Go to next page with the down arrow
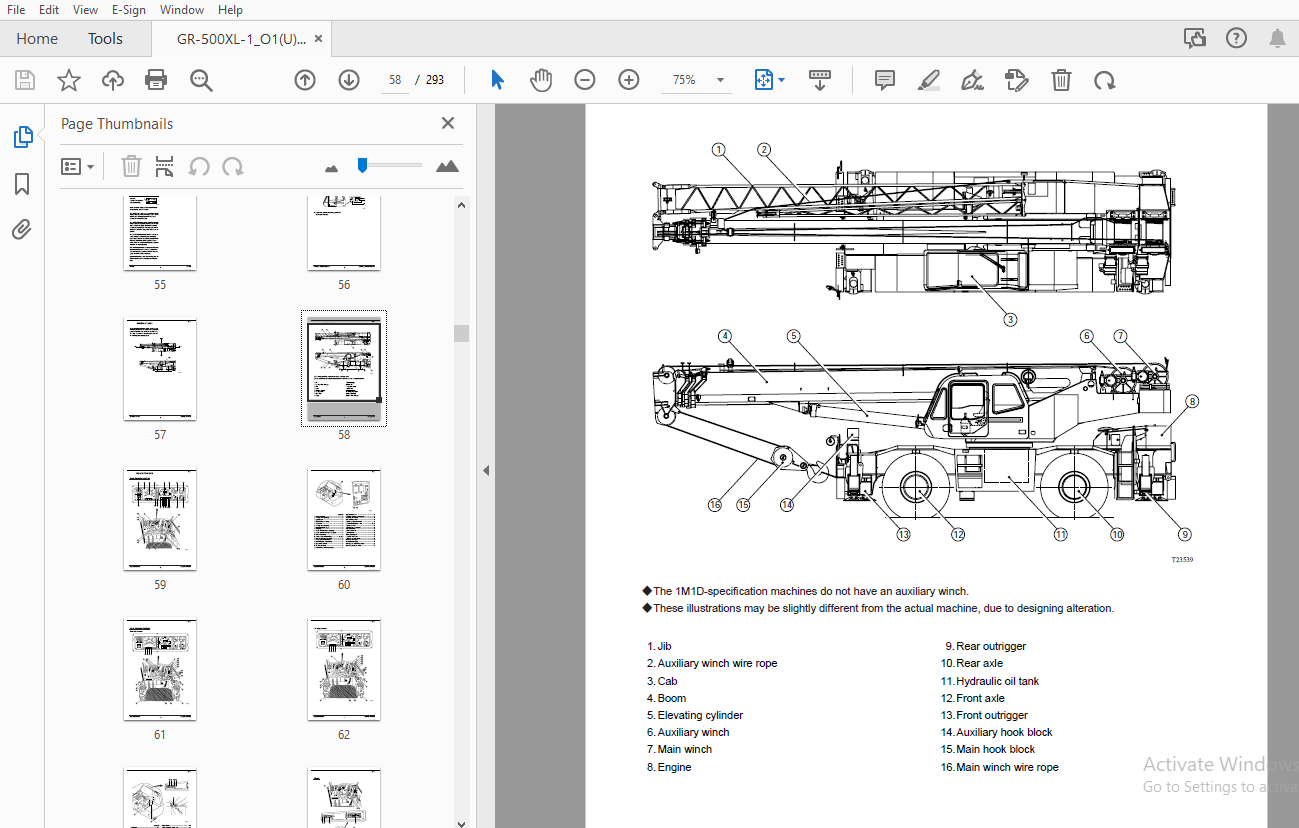Viewport: 1299px width, 828px height. click(349, 80)
